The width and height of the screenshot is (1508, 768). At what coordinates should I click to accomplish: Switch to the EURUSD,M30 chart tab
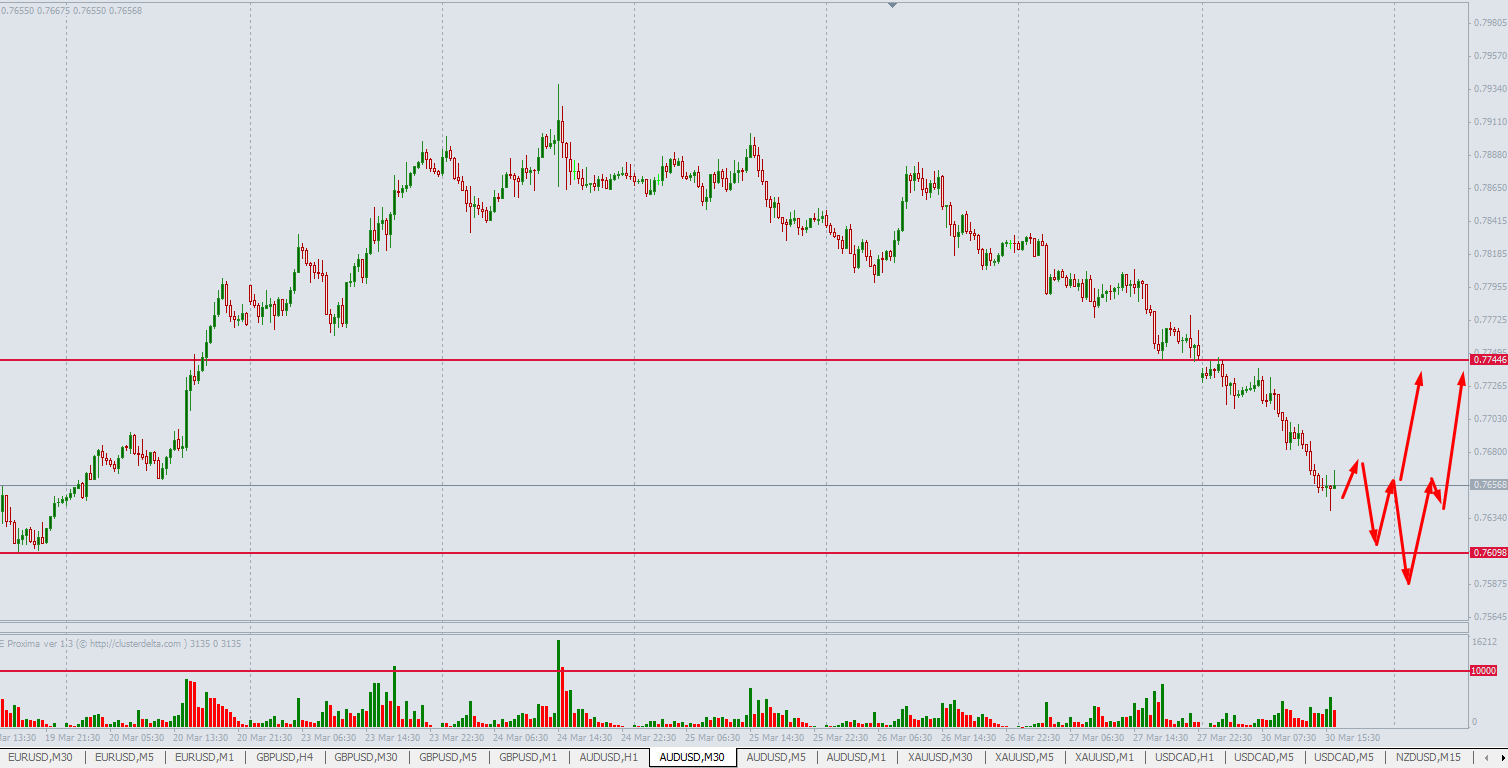(x=40, y=757)
